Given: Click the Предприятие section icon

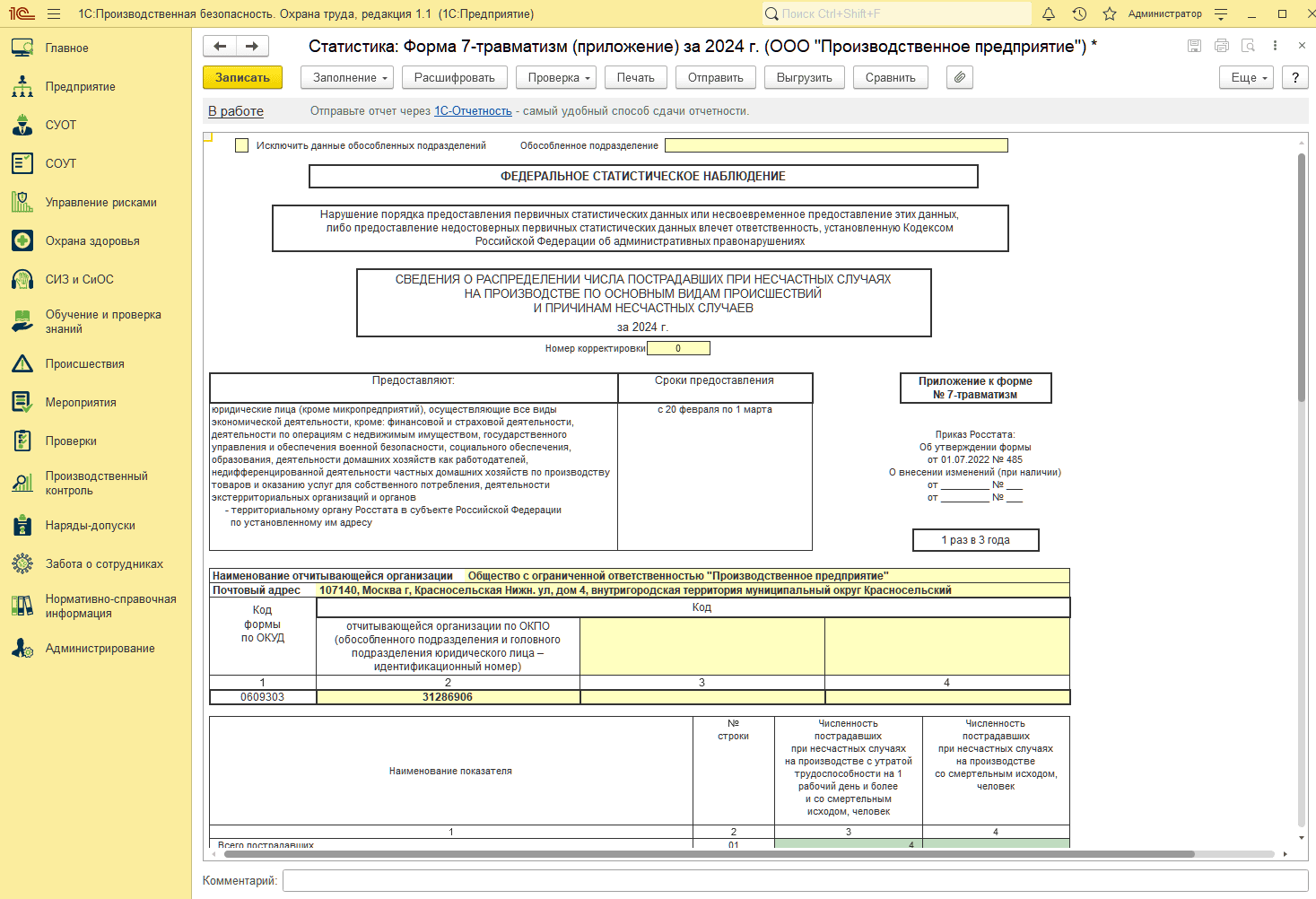Looking at the screenshot, I should (x=22, y=87).
